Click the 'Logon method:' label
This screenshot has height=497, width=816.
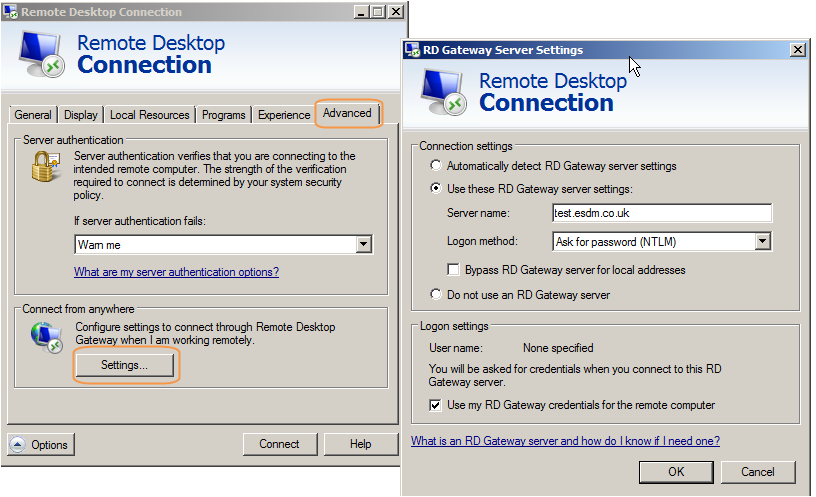[482, 241]
